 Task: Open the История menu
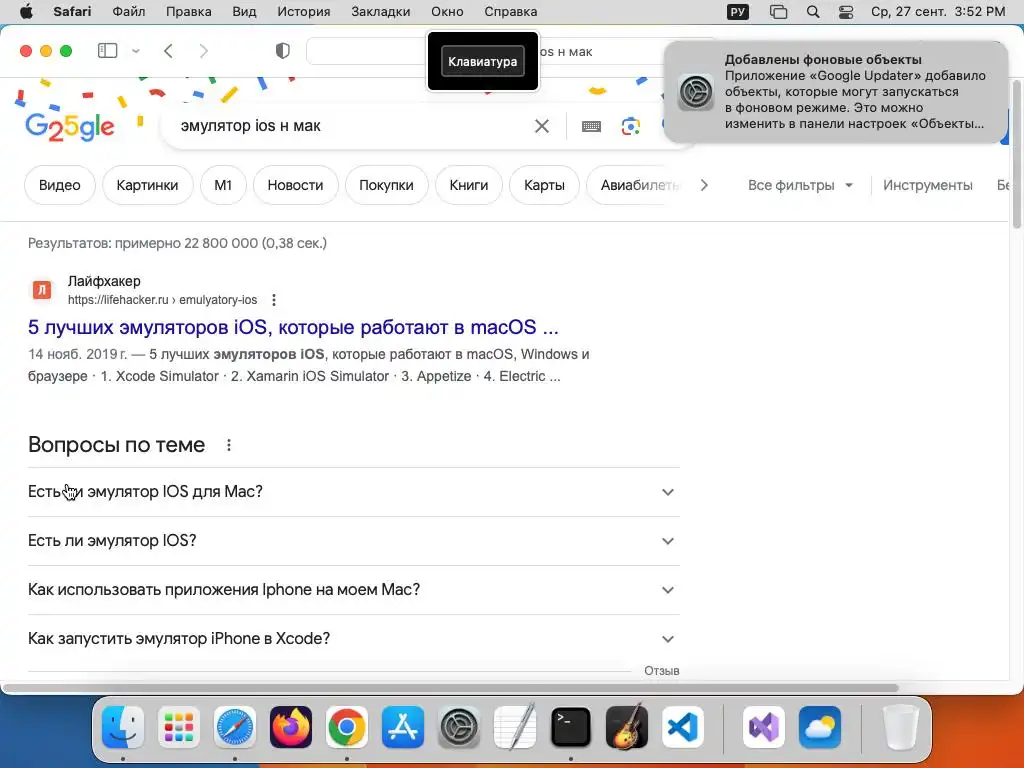pos(304,12)
